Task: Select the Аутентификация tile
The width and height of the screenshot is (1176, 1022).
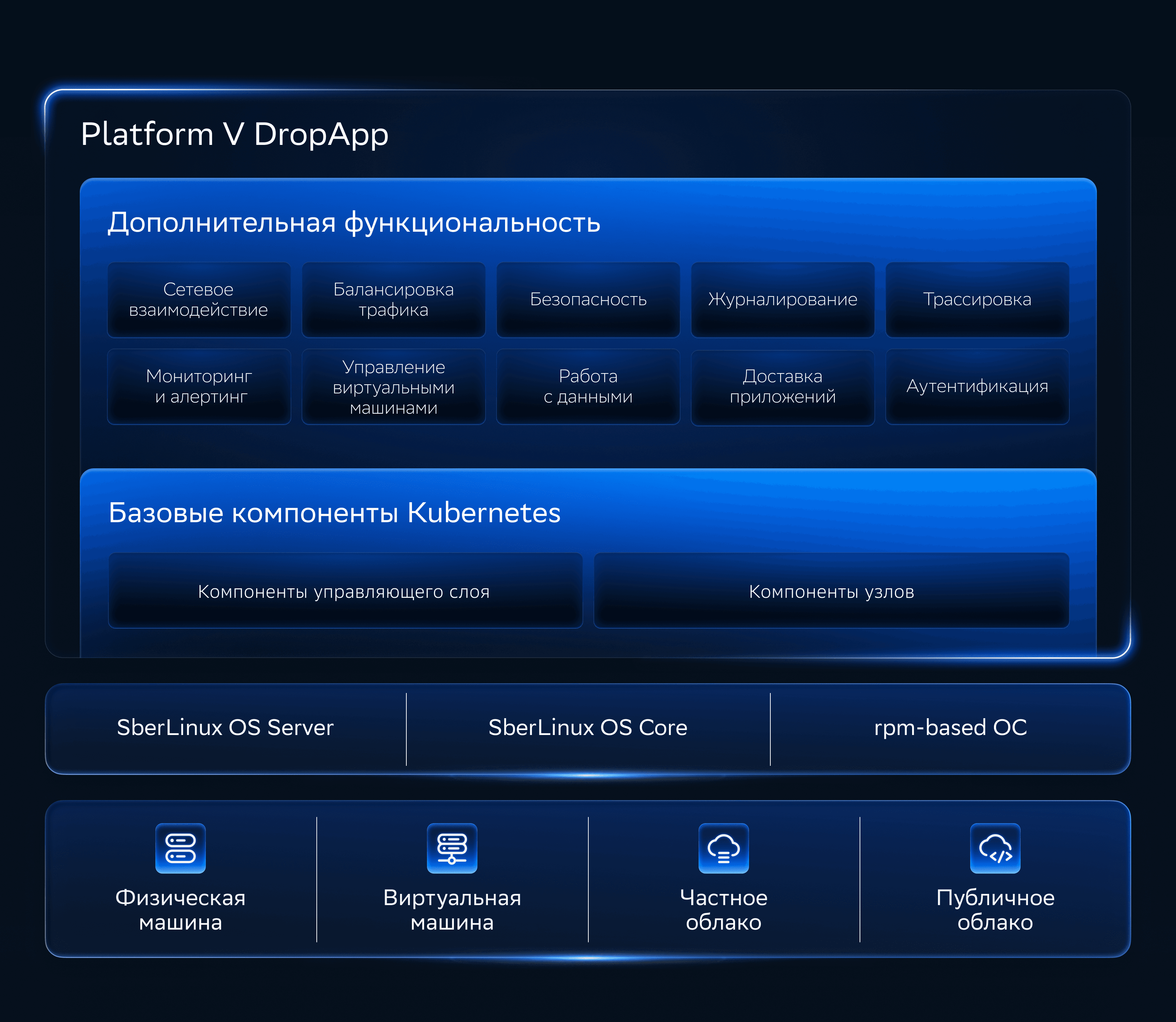Action: 977,387
